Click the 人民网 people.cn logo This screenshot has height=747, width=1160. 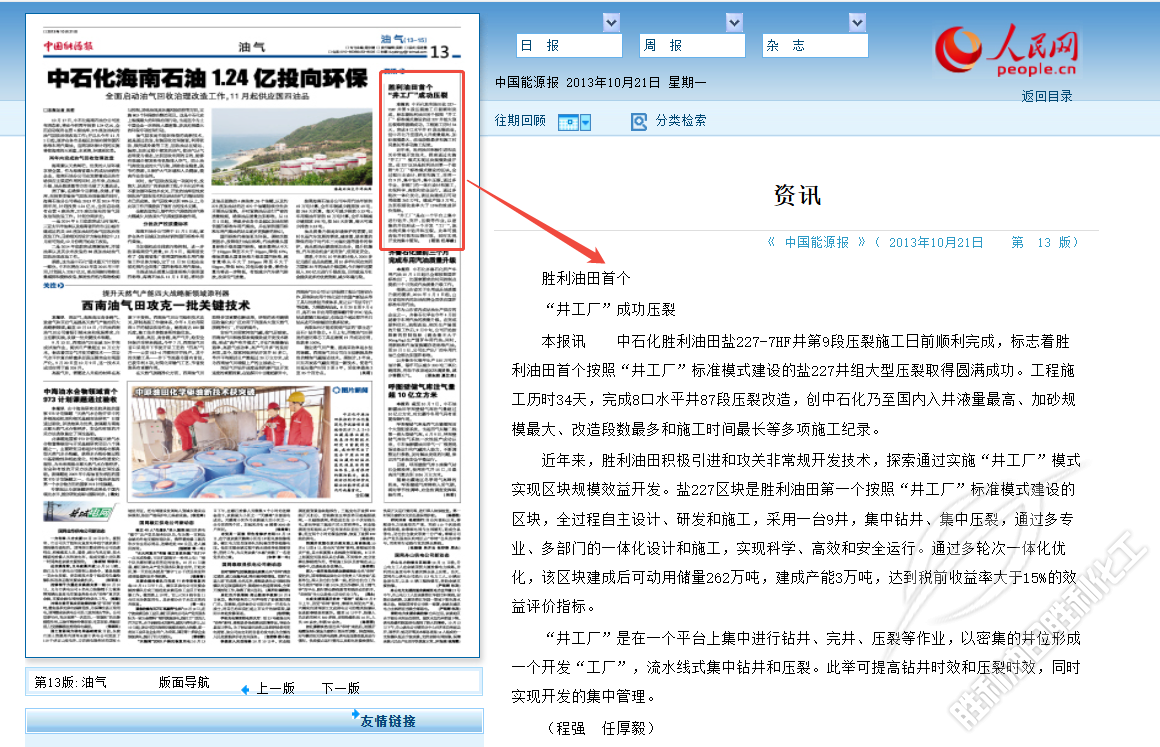(1007, 51)
